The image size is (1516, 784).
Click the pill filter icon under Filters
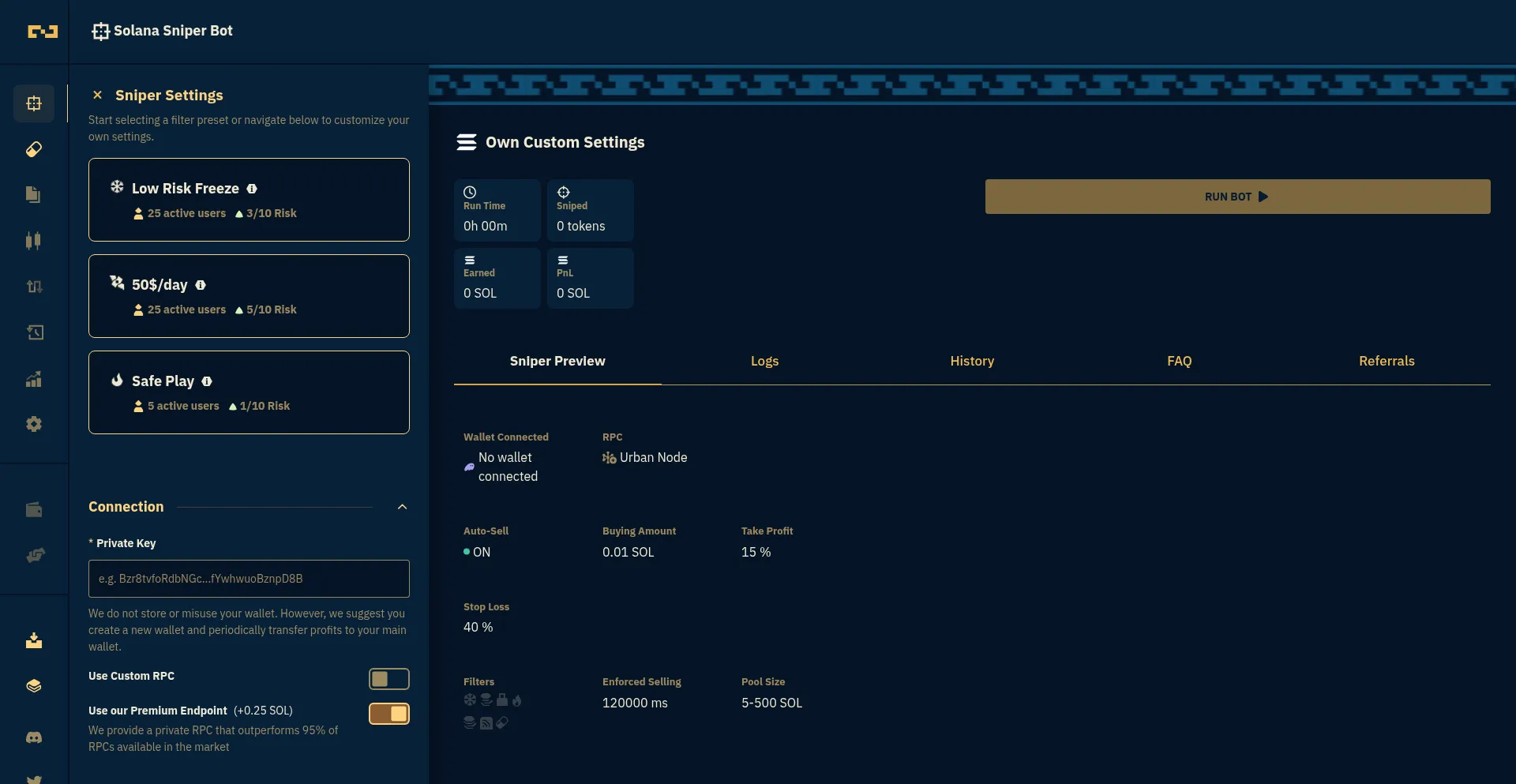(502, 722)
